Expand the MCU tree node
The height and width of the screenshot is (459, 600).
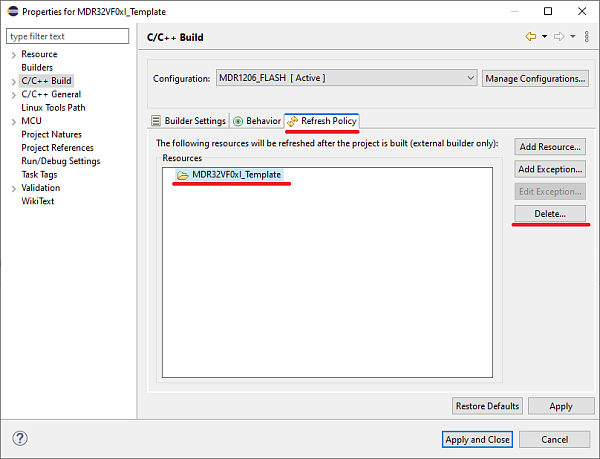(x=13, y=122)
